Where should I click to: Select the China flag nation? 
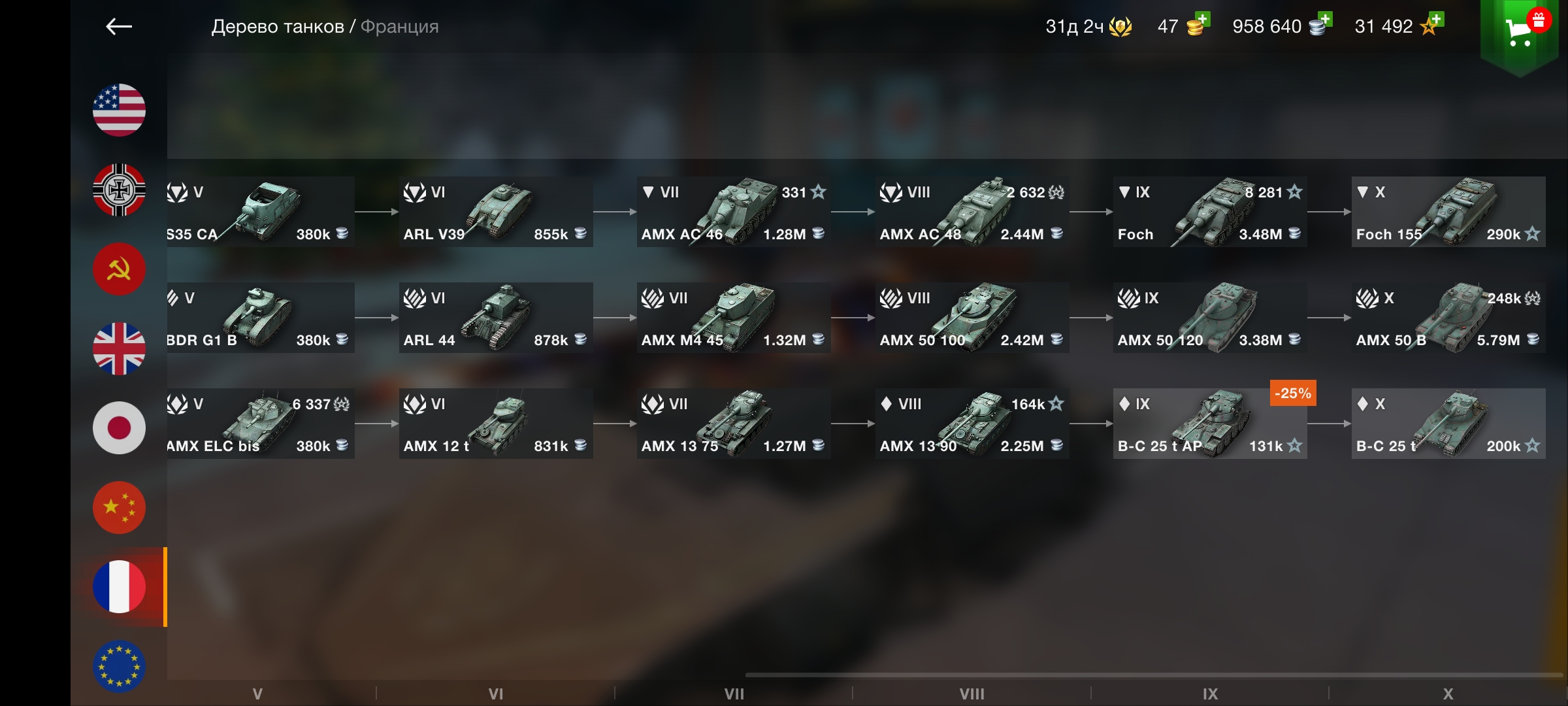119,508
